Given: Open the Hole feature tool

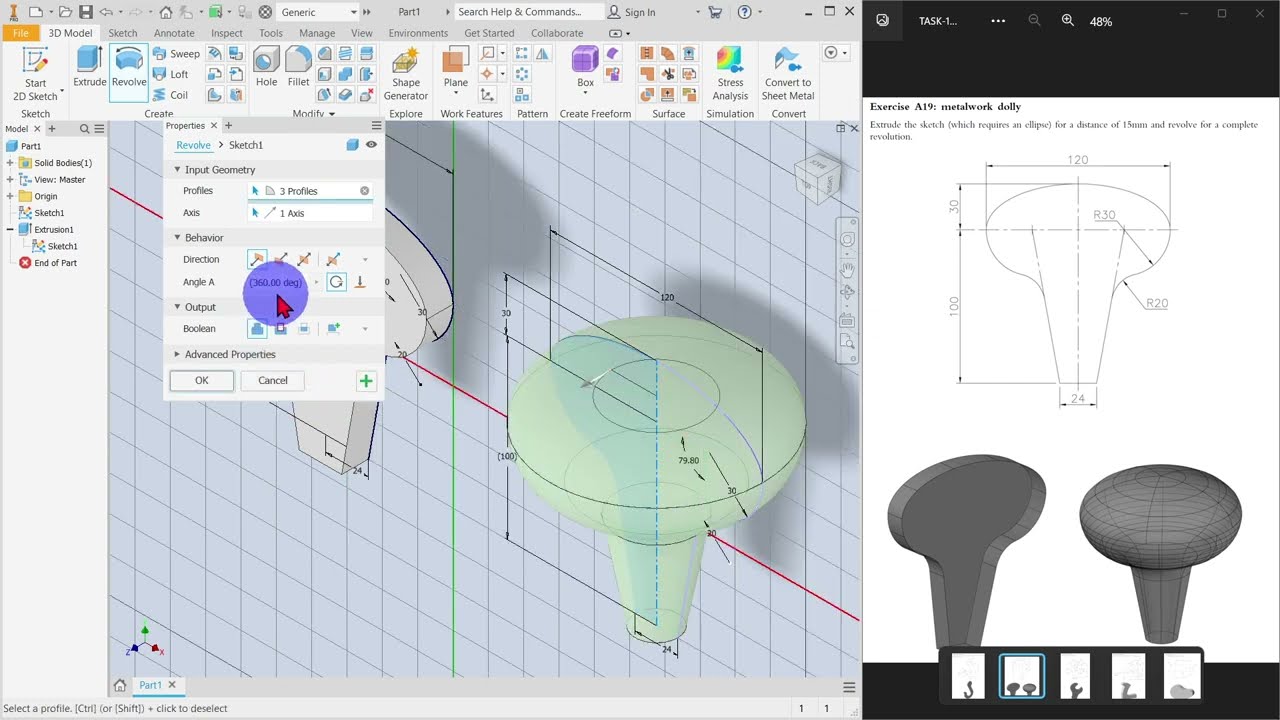Looking at the screenshot, I should [x=266, y=67].
